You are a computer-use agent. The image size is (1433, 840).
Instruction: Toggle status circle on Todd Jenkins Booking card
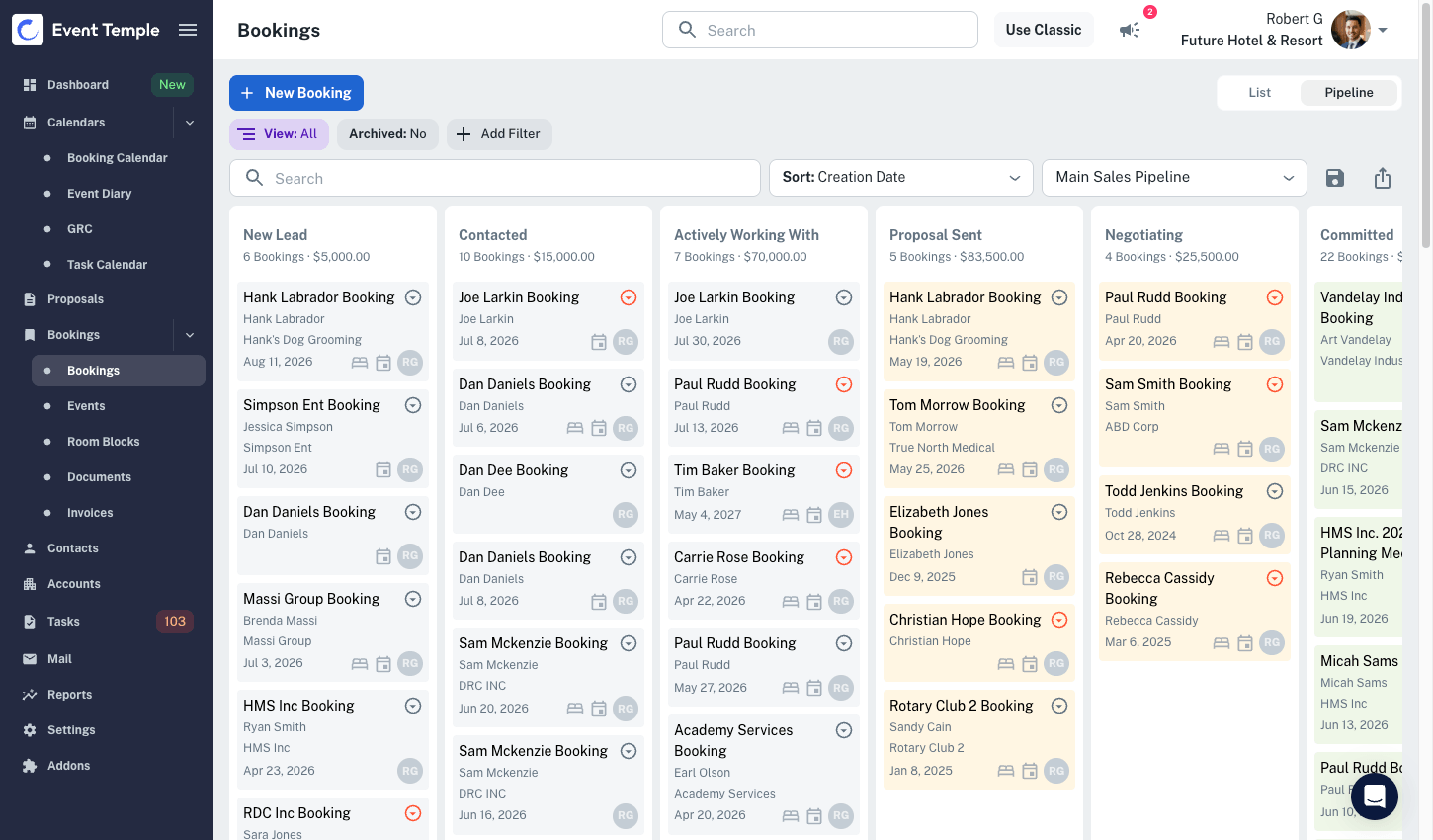[1275, 491]
